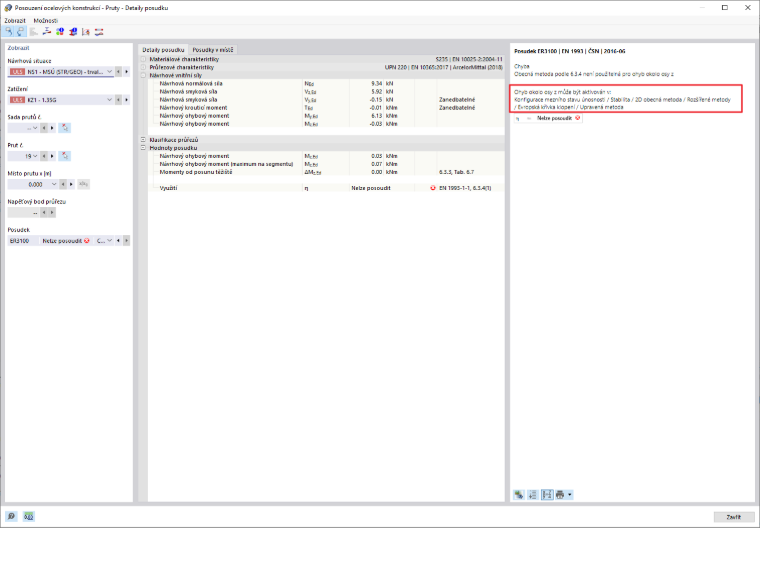
Task: Open the Možnosti menu
Action: [x=46, y=20]
